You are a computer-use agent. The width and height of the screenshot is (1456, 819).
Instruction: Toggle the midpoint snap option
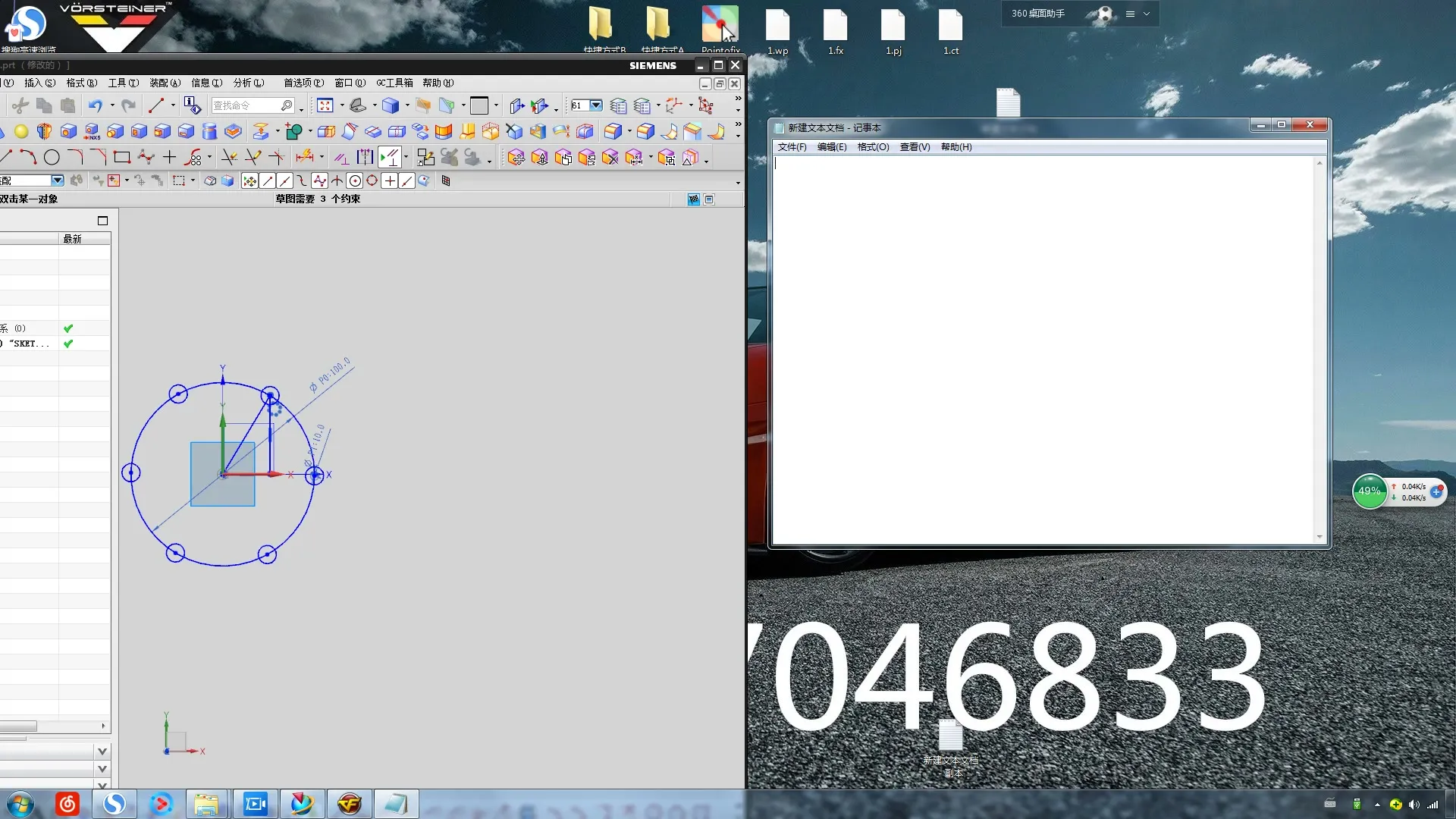click(284, 181)
